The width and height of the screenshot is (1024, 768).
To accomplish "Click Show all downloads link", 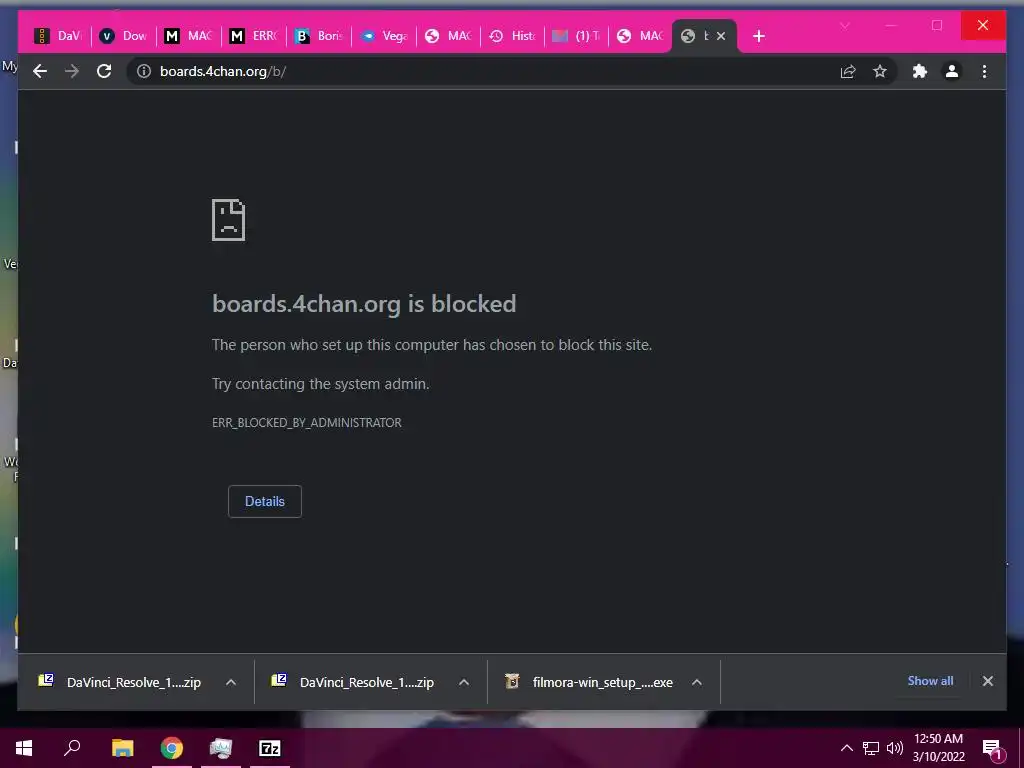I will pos(930,680).
